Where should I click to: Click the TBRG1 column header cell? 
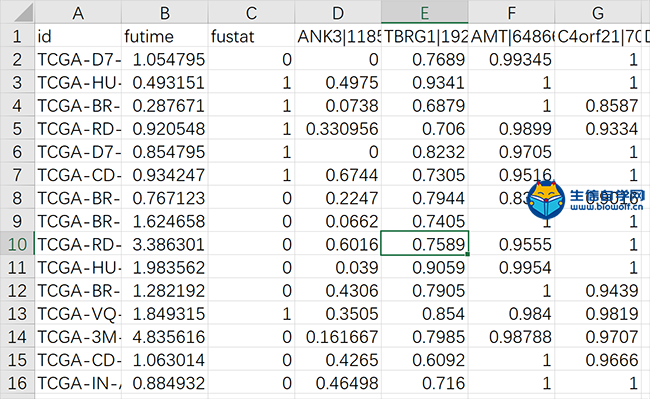coord(425,36)
